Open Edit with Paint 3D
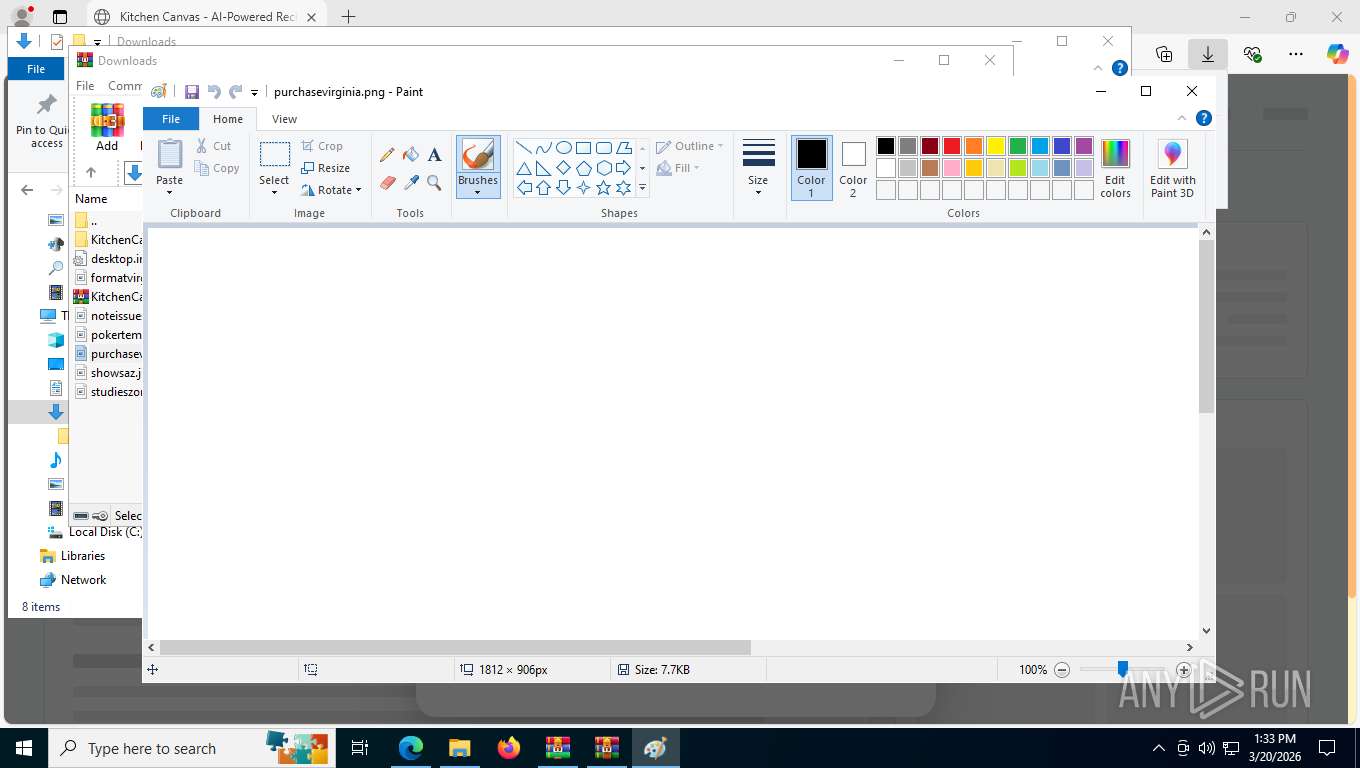This screenshot has width=1360, height=768. click(1172, 168)
